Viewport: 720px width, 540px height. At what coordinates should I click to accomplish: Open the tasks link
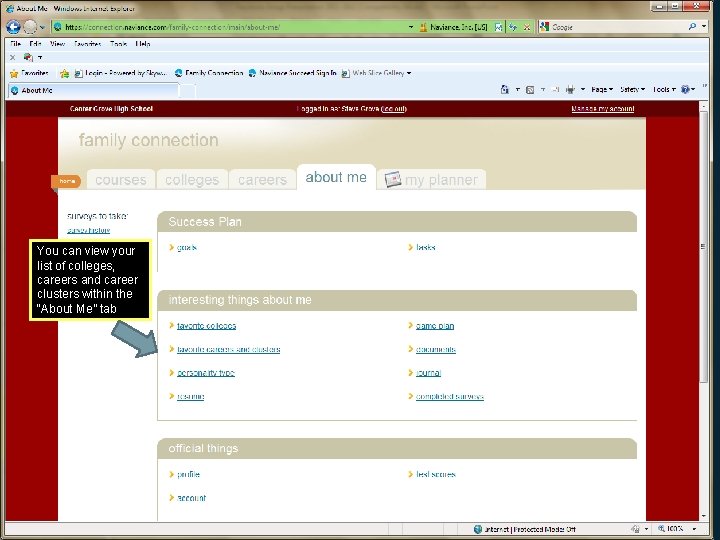(x=426, y=248)
